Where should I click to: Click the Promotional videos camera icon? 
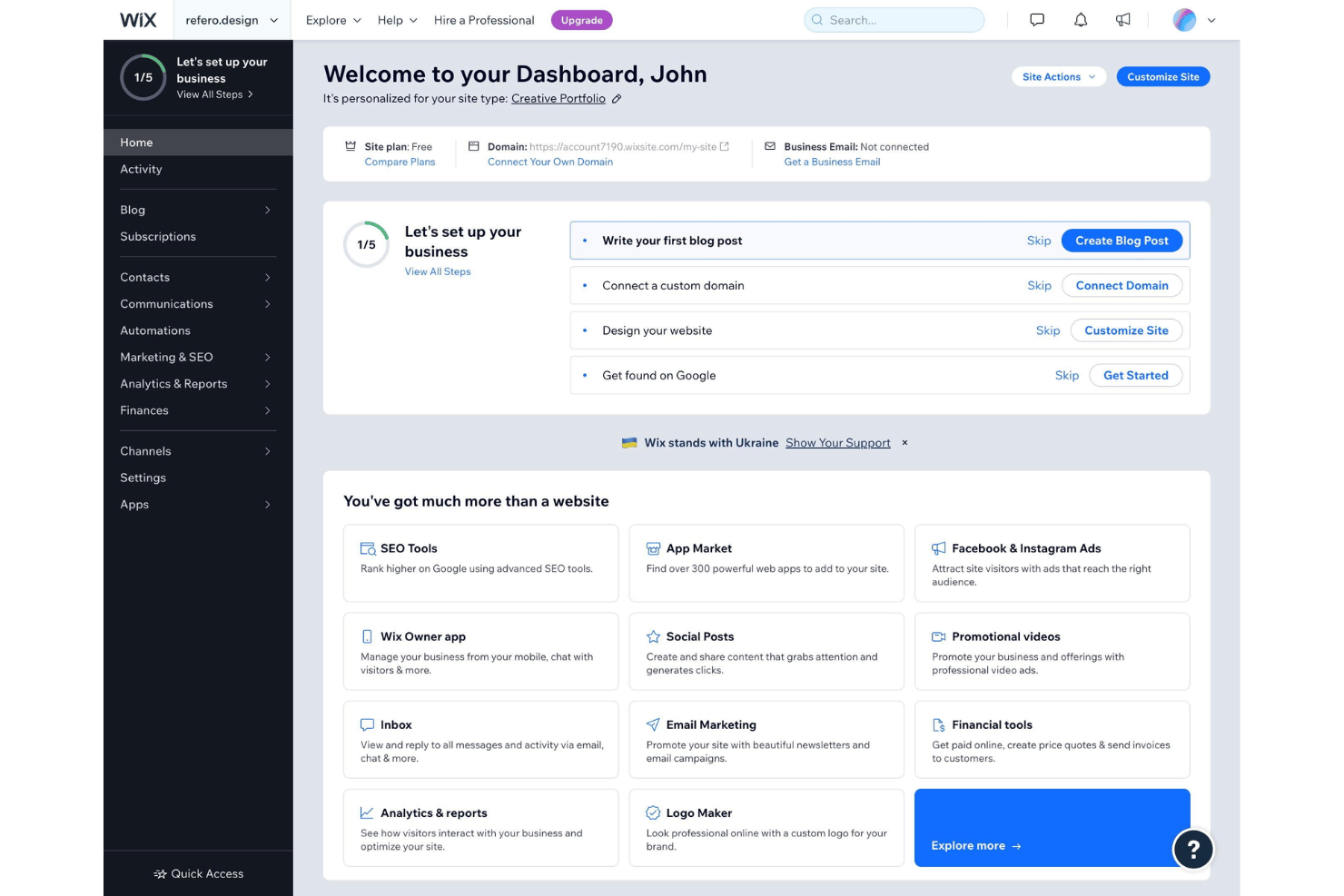coord(939,636)
